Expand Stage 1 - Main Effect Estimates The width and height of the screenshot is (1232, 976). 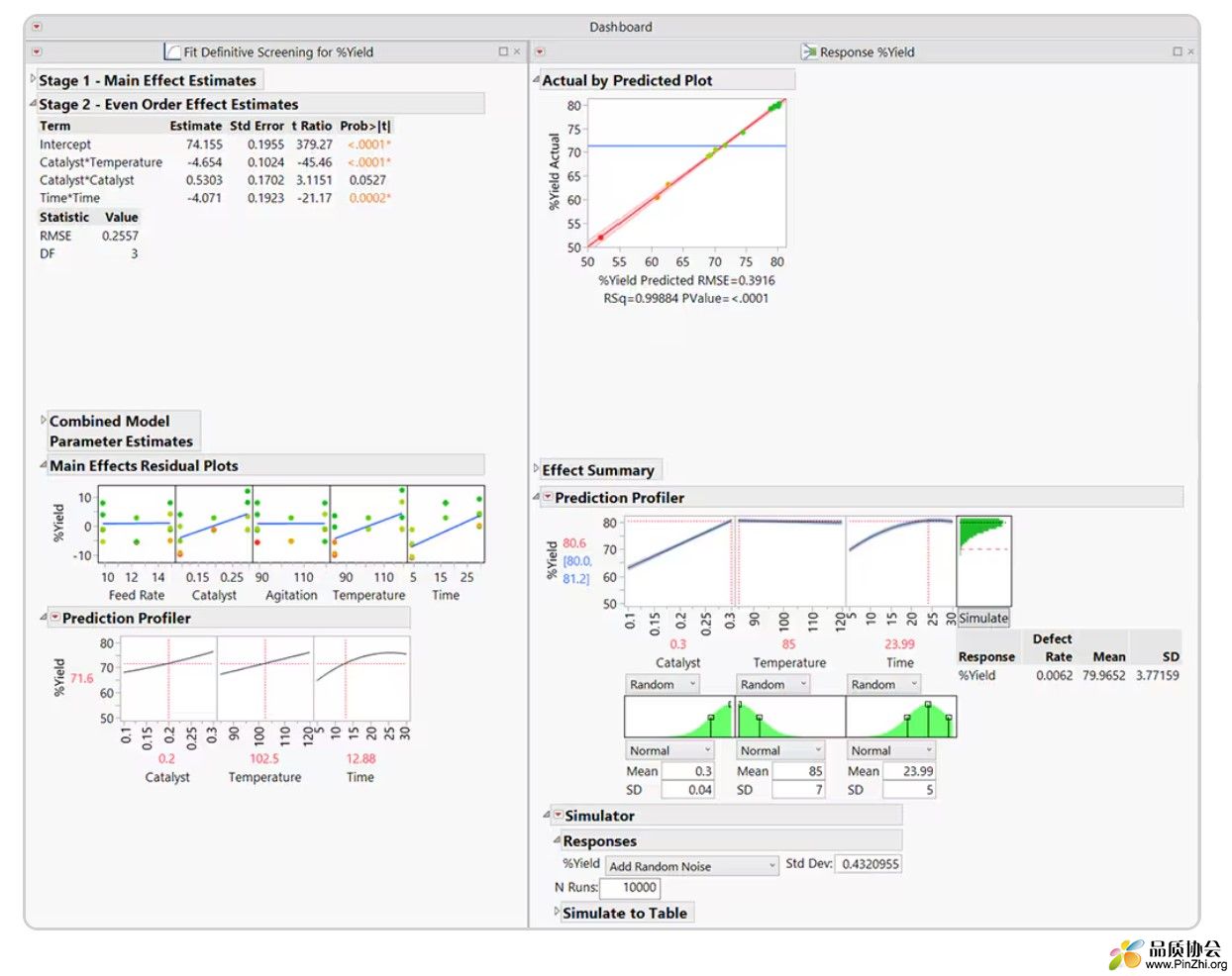[33, 78]
